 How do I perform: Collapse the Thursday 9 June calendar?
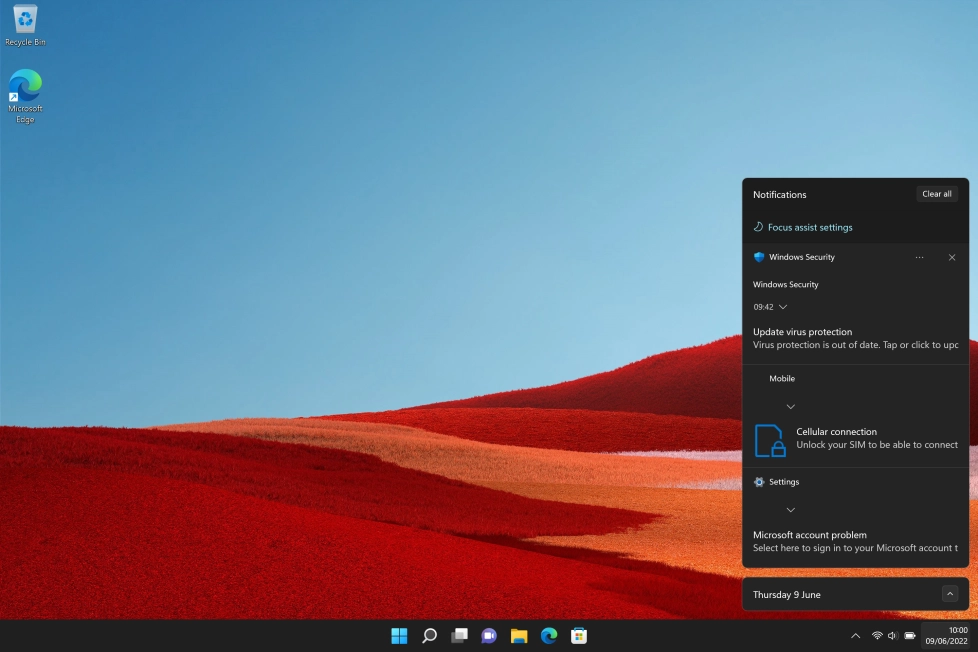pyautogui.click(x=949, y=593)
